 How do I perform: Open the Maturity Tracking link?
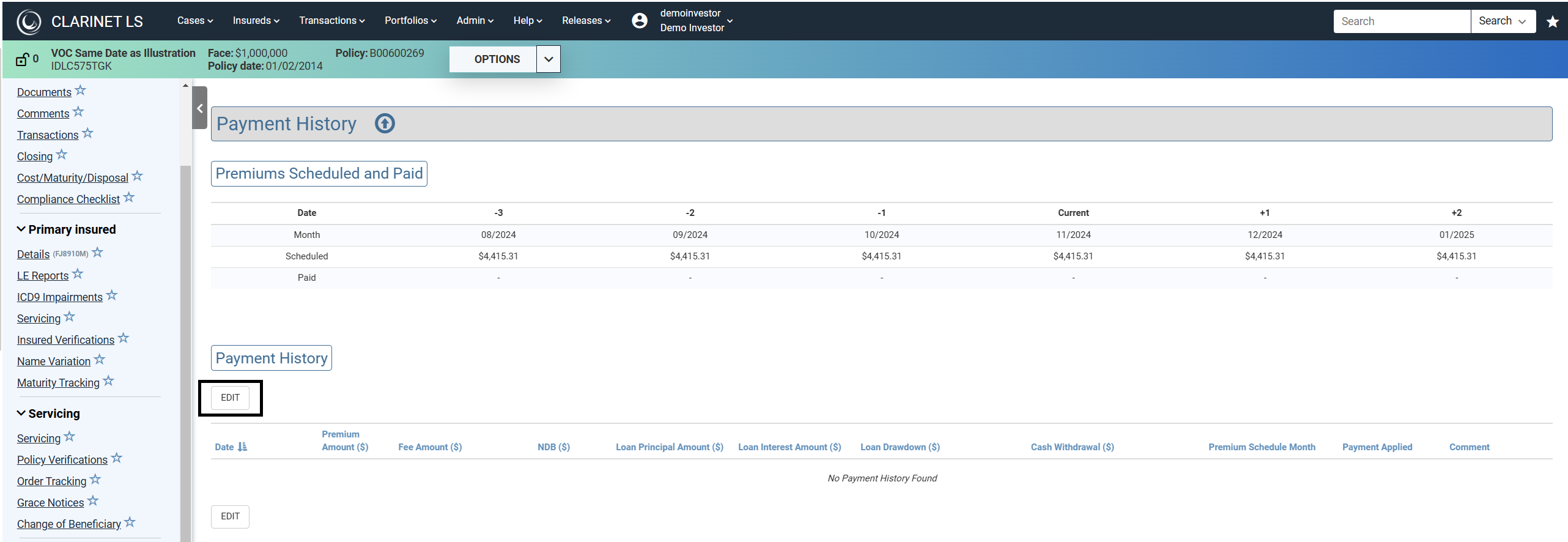point(58,383)
